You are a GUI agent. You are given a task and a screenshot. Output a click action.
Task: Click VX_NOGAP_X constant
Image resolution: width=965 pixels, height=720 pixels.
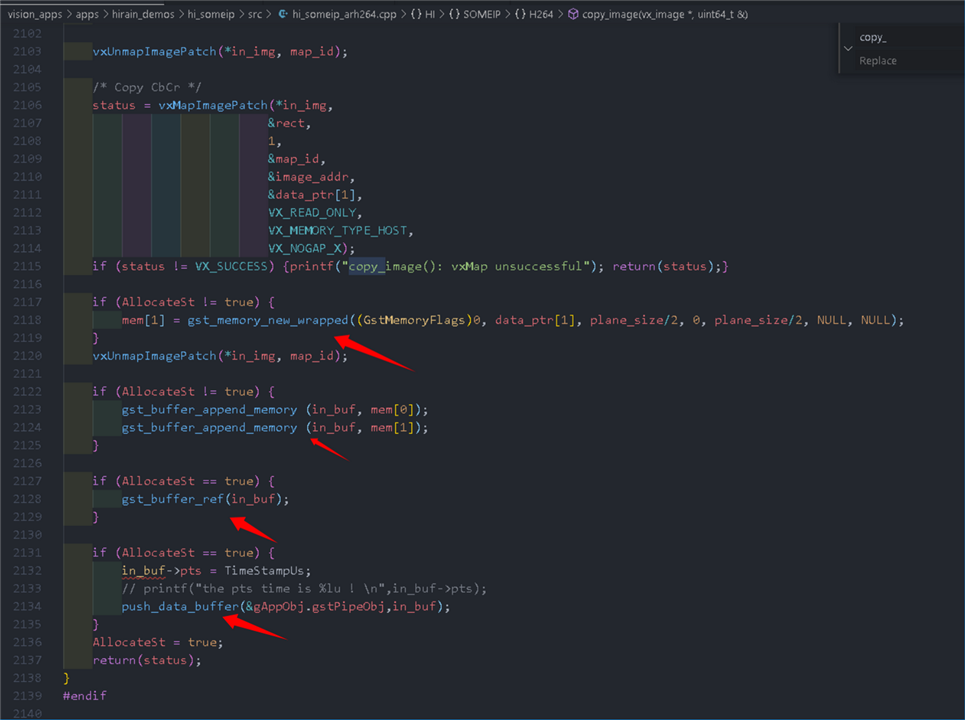[305, 248]
